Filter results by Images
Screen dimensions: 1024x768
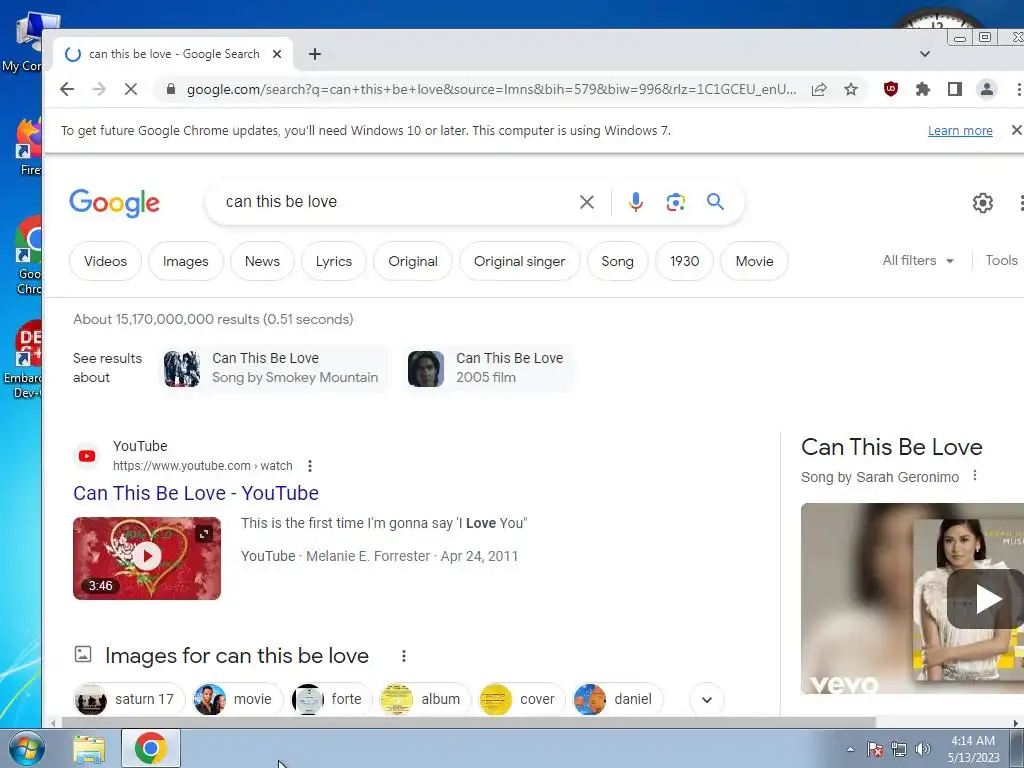[x=185, y=261]
